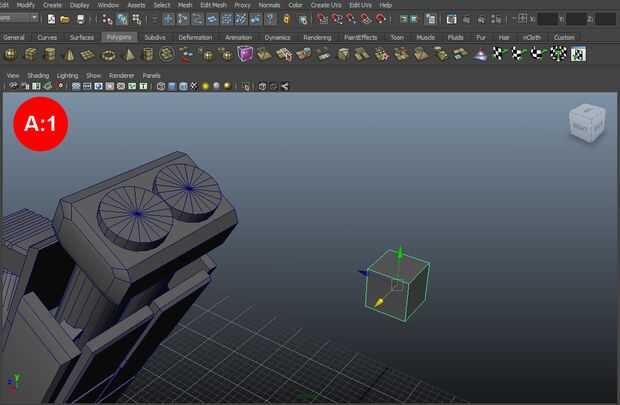
Task: Switch to the Muscle shelf tab
Action: coord(426,37)
